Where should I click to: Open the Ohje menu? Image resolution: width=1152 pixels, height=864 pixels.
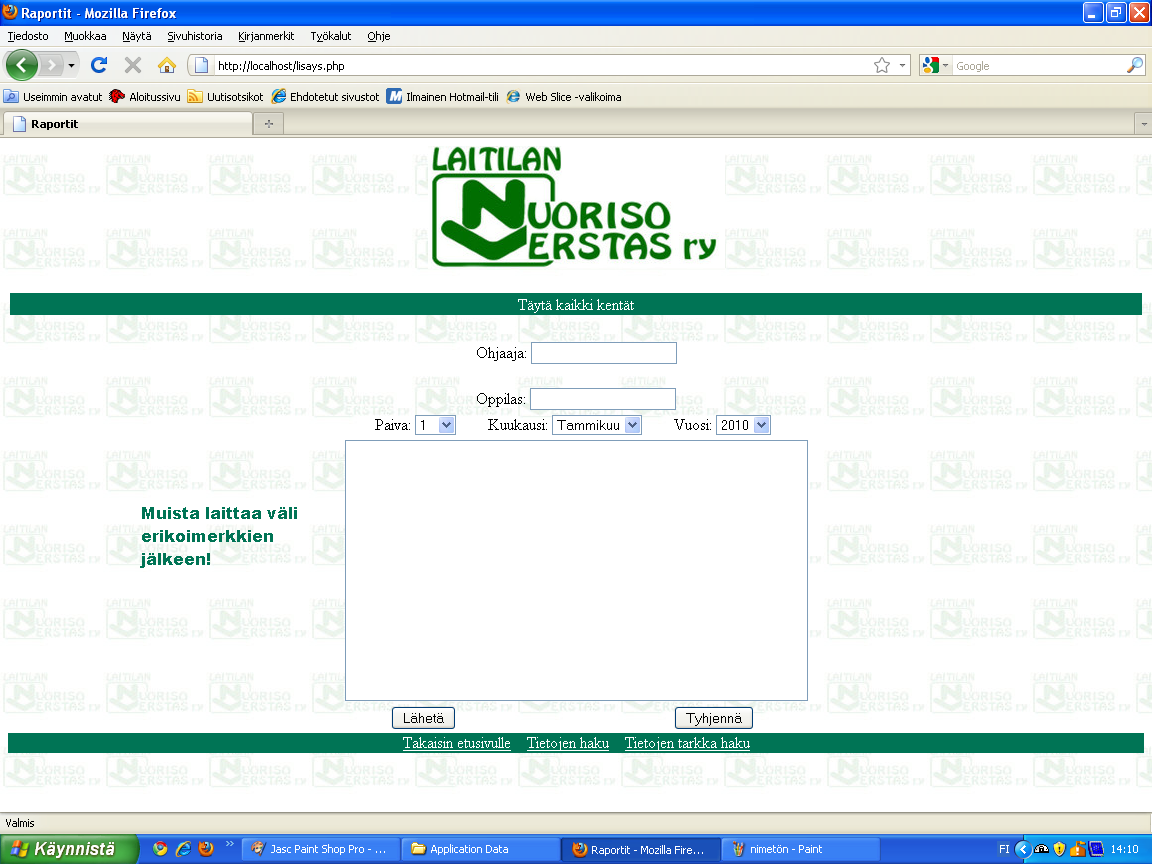[x=378, y=36]
